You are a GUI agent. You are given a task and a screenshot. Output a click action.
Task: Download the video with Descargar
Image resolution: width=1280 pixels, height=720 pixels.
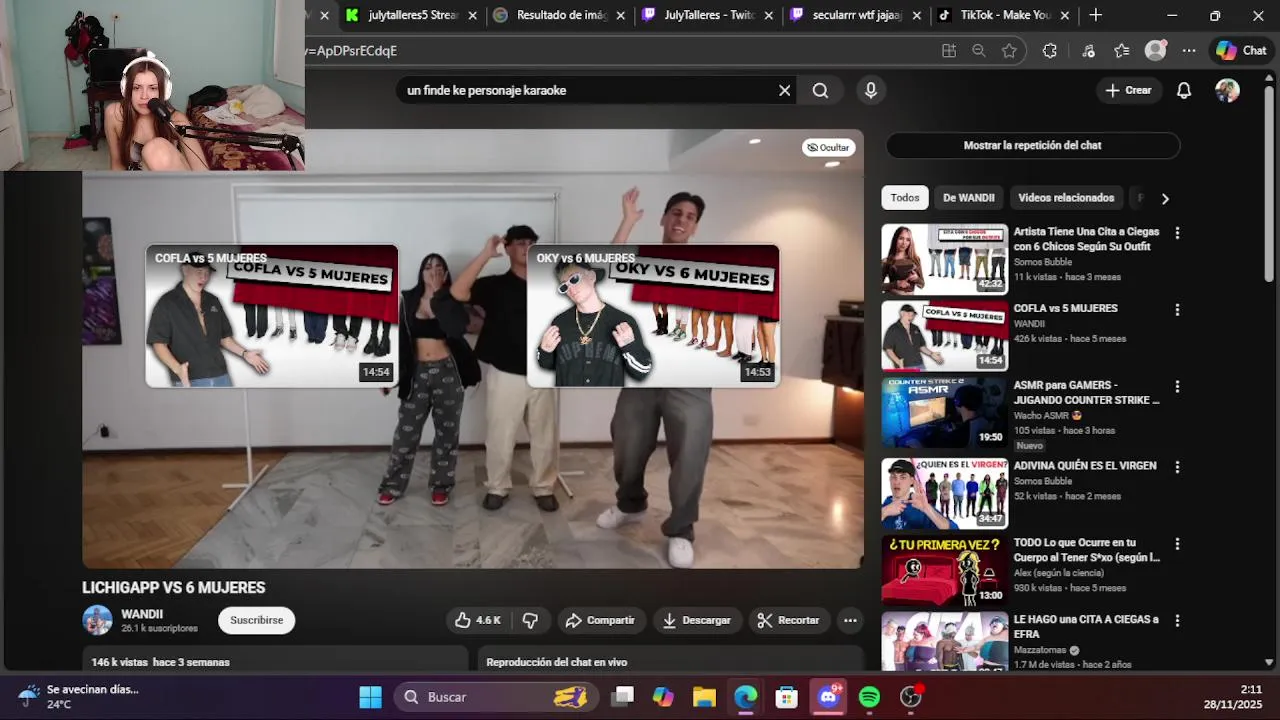tap(696, 620)
